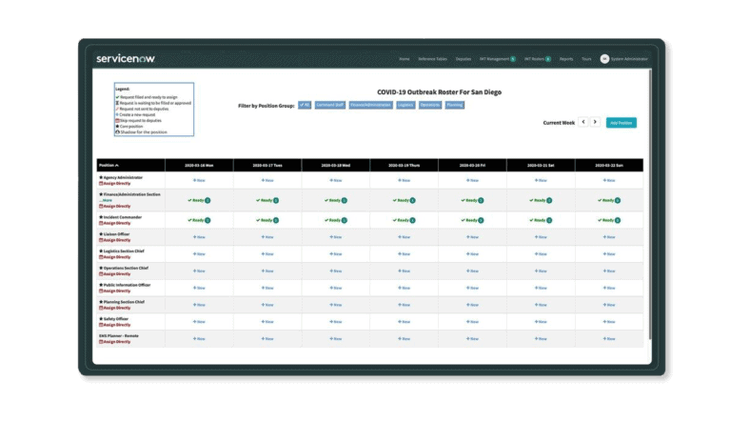Create new Agency Administrator request for Monday
Screen dimensions: 750x422
[199, 180]
